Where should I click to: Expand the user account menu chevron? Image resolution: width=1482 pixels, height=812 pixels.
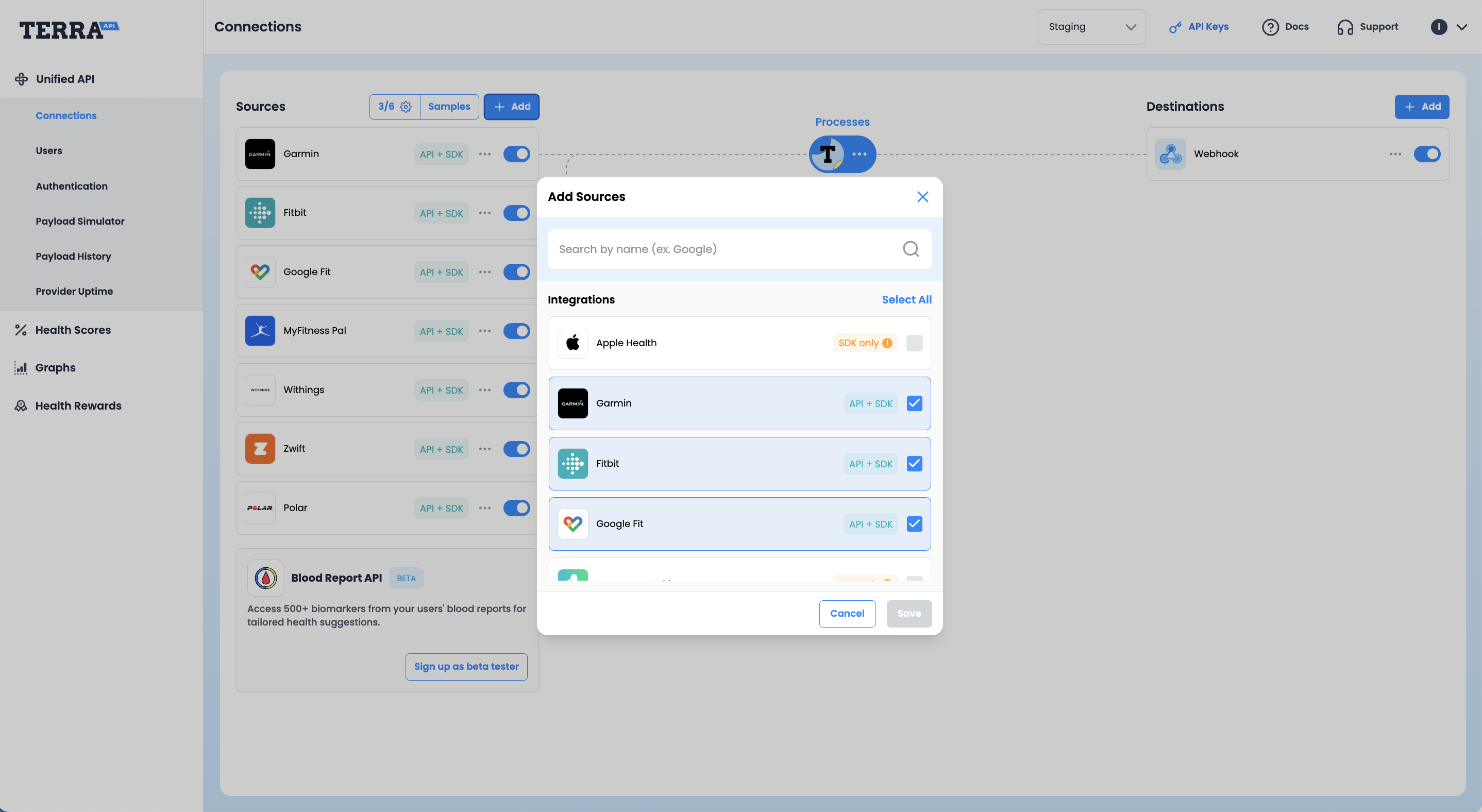coord(1462,27)
